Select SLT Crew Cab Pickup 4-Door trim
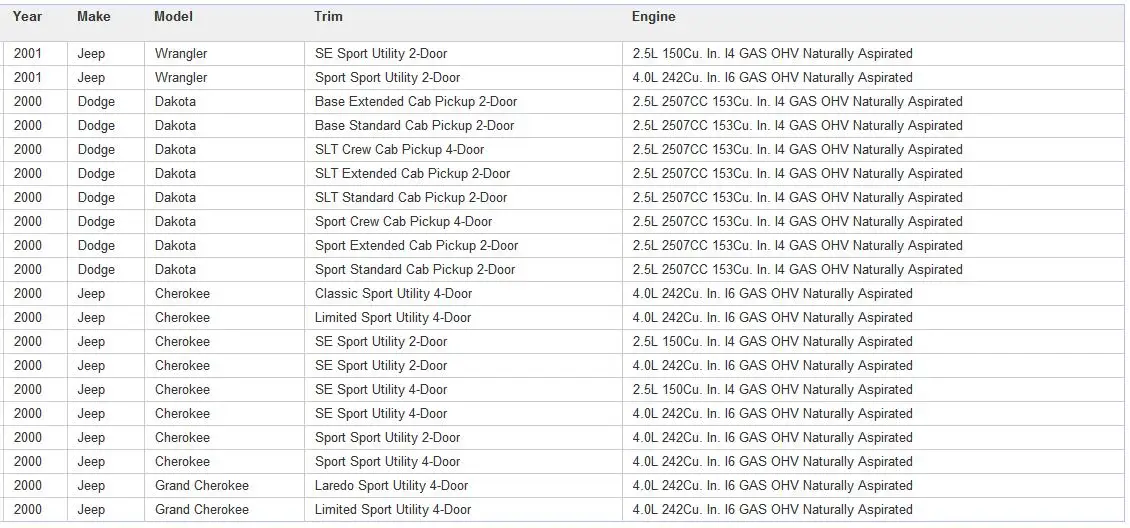1130x528 pixels. click(399, 150)
